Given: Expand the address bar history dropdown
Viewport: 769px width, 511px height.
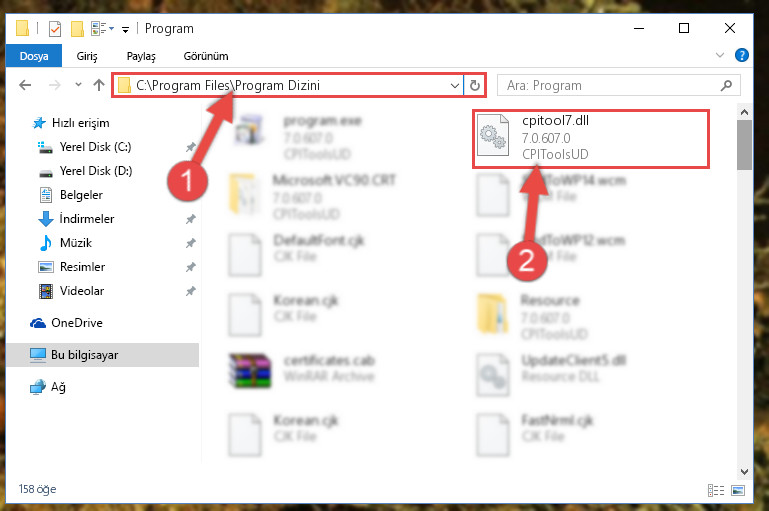Looking at the screenshot, I should [455, 85].
